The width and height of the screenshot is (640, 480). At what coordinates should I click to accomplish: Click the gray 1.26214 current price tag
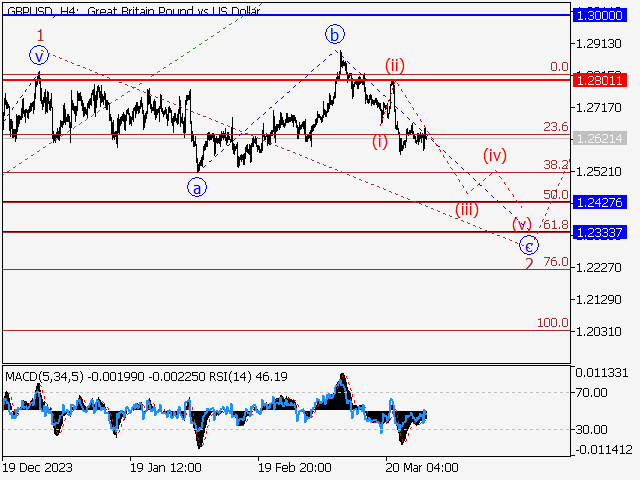point(600,138)
